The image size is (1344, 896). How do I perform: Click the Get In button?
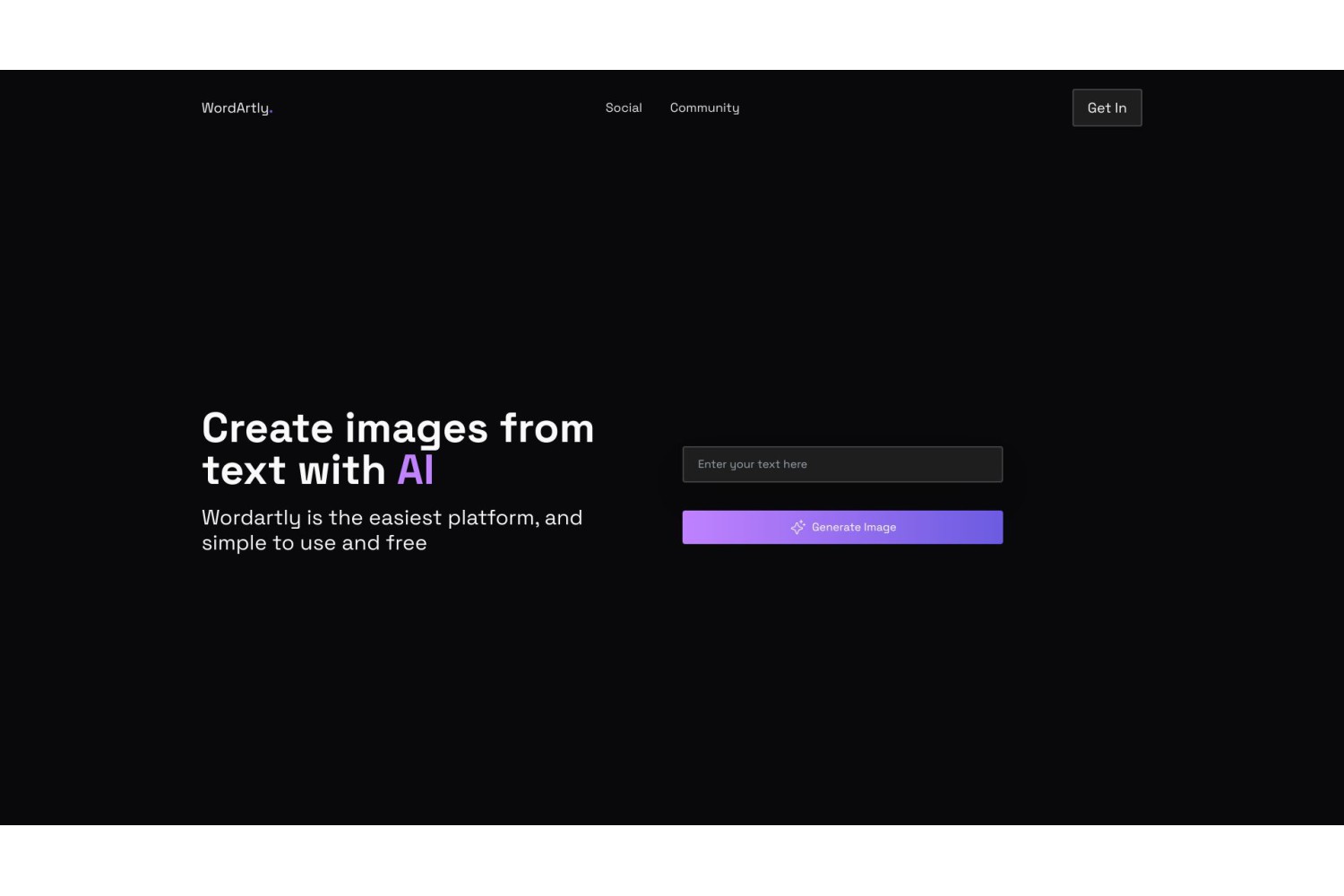point(1107,108)
